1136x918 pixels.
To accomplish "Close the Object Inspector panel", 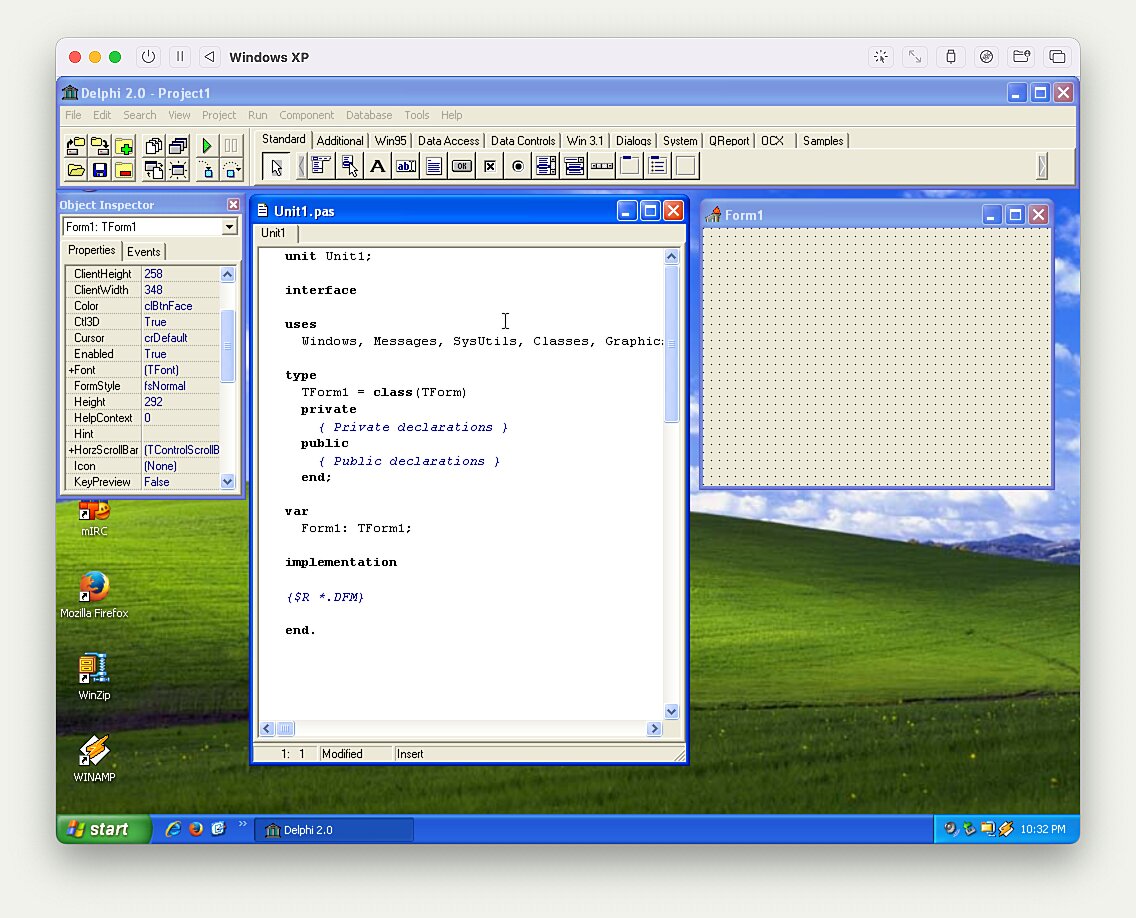I will (x=233, y=205).
